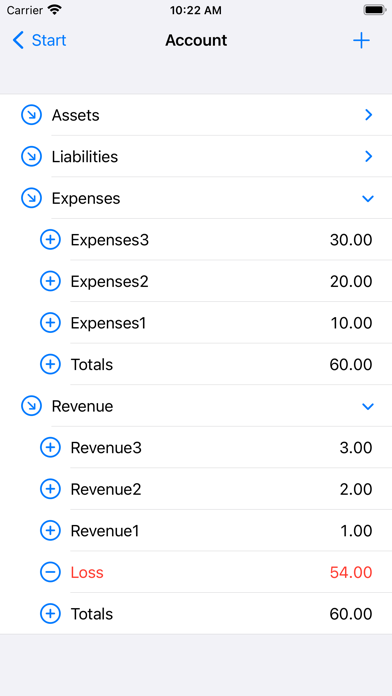
Task: Tap the plus circle beside Expenses Totals 60.00
Action: click(50, 364)
